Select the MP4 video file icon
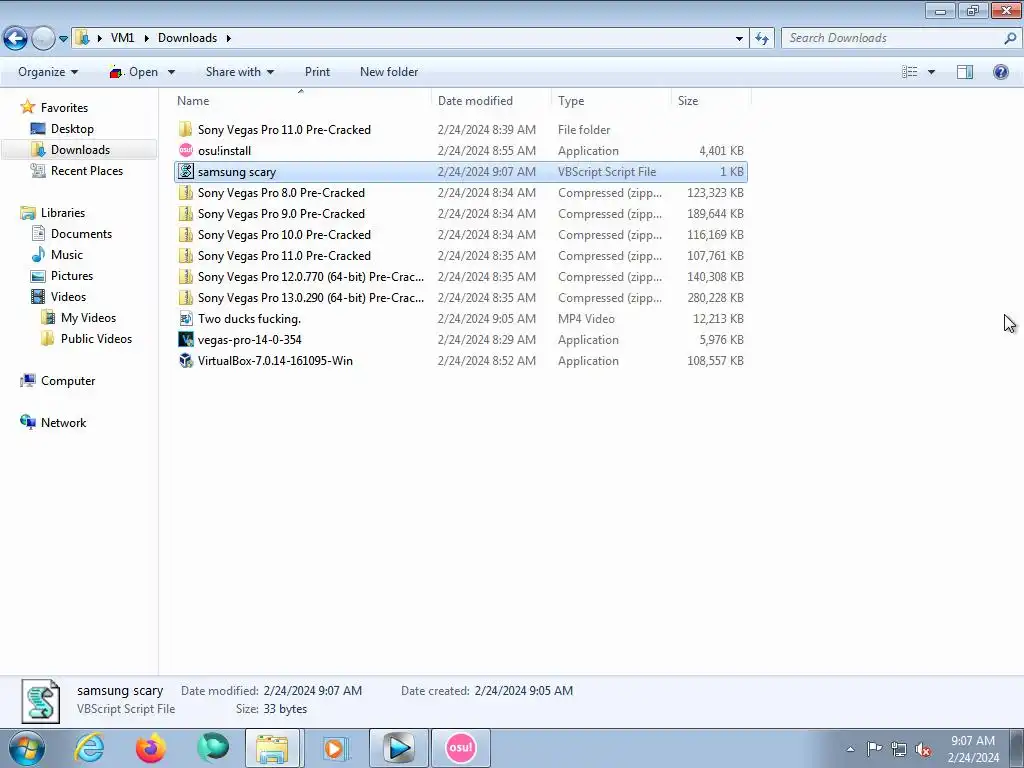 pos(186,319)
